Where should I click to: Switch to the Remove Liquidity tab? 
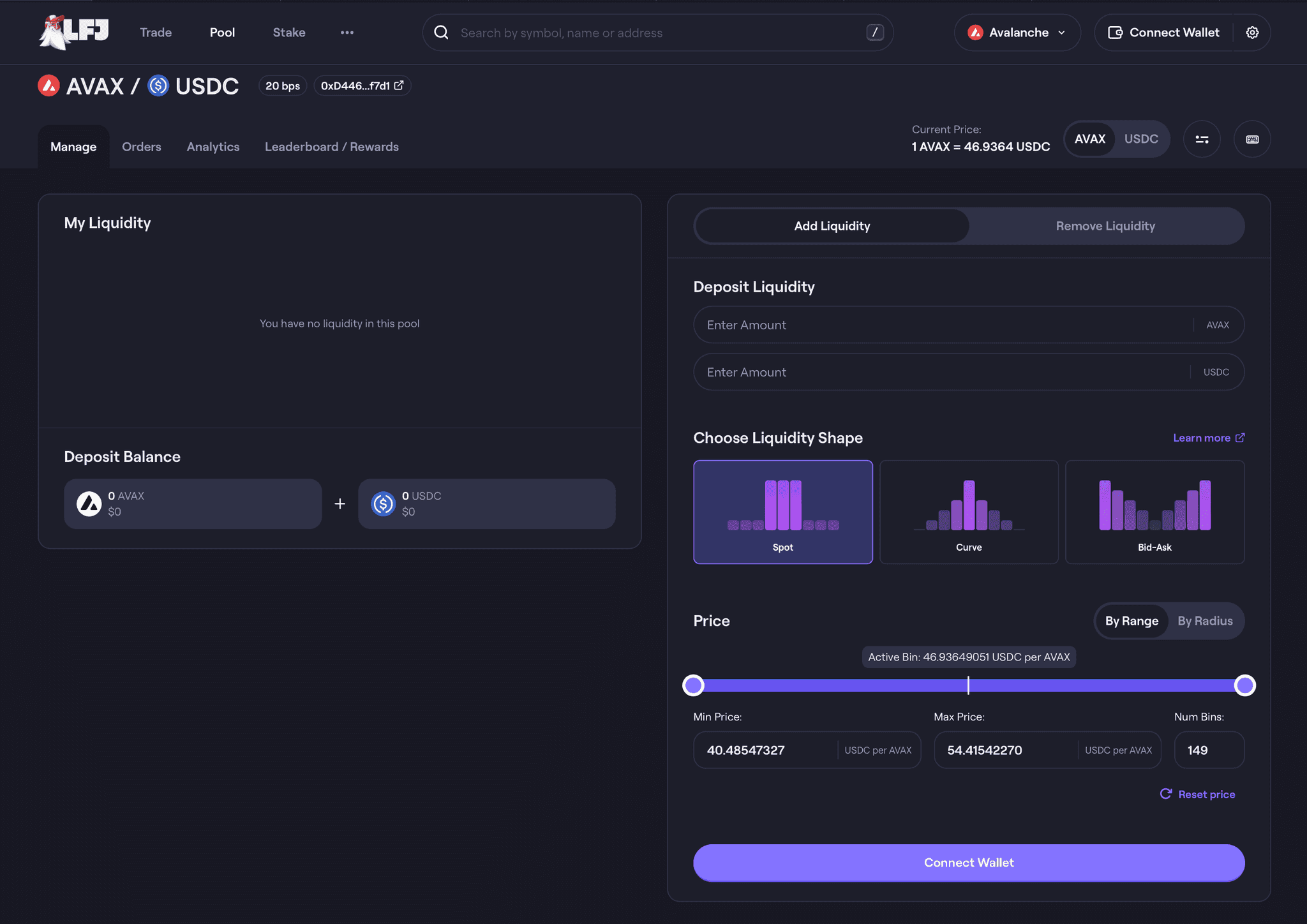click(1105, 226)
